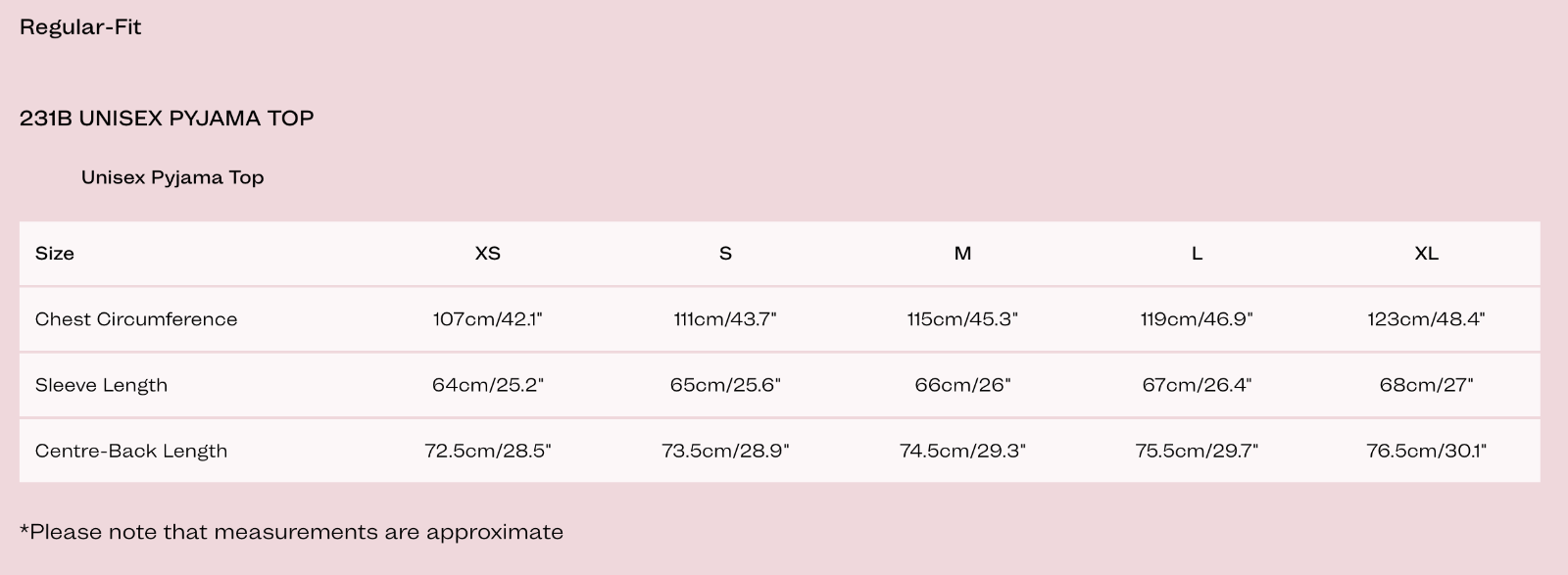Select the XS size column header

point(488,253)
